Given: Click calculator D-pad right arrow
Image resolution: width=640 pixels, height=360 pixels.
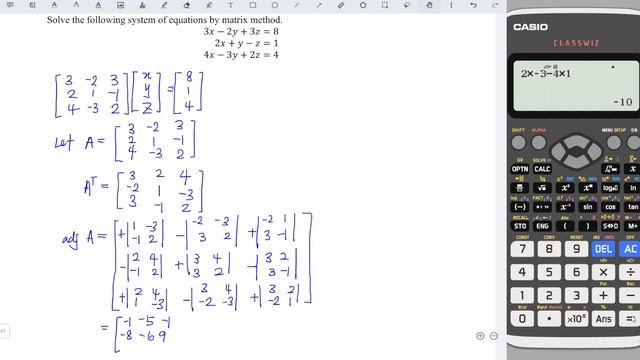Looking at the screenshot, I should [x=594, y=152].
